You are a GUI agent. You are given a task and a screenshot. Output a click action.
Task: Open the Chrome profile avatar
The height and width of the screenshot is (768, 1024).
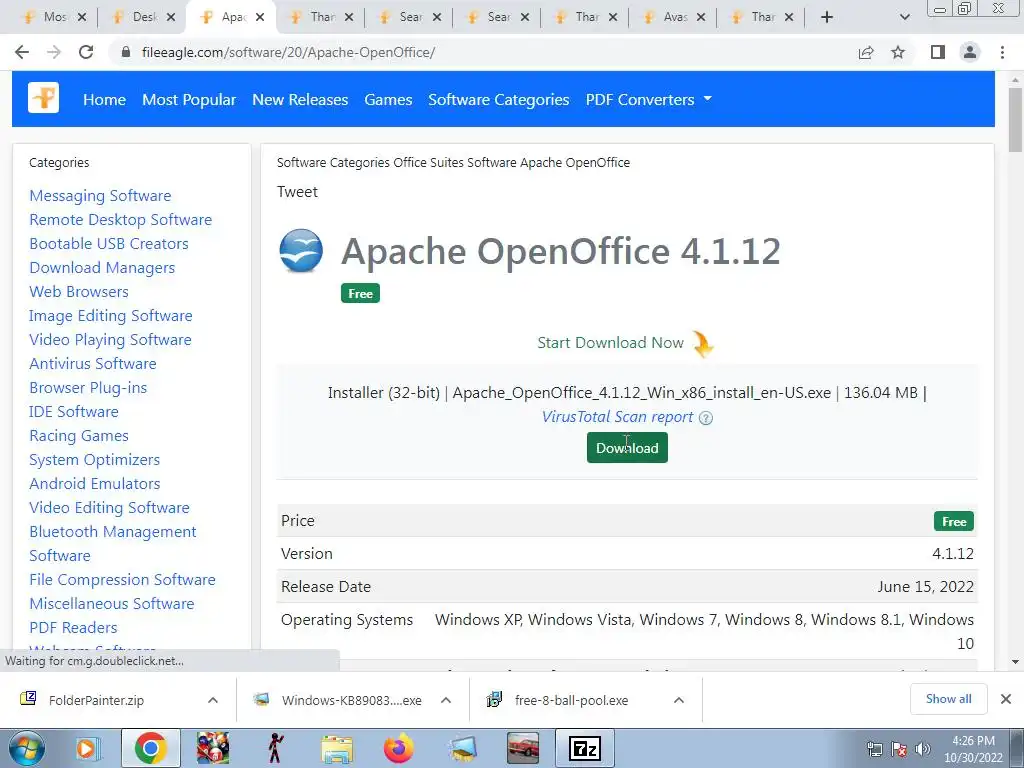tap(970, 52)
